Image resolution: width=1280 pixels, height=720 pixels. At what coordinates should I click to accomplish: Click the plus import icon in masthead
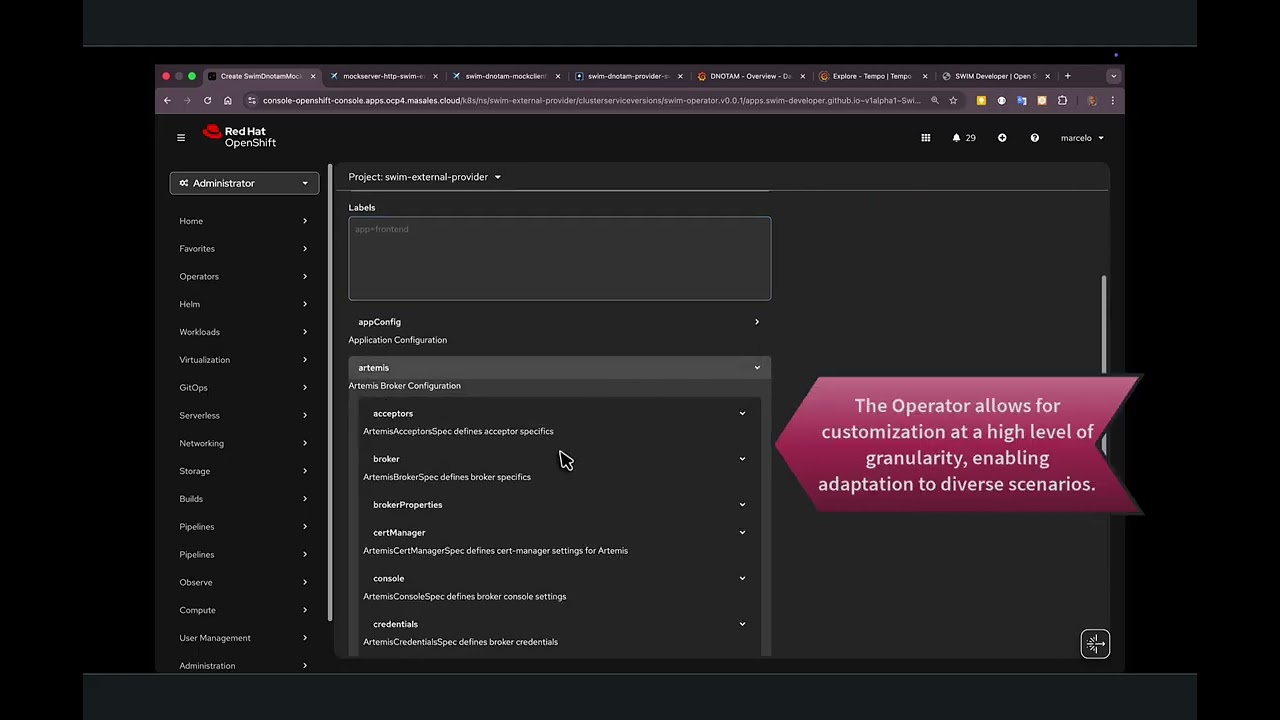click(1002, 138)
